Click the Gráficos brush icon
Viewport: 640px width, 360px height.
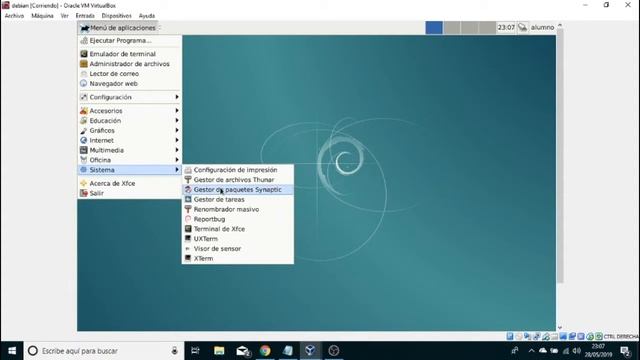pos(84,131)
